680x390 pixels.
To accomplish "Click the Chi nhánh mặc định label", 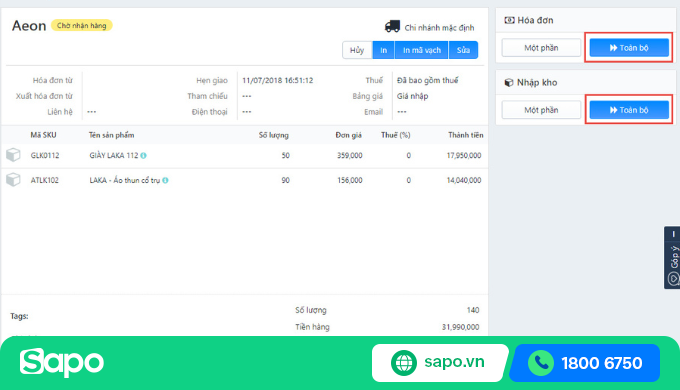I will point(439,28).
